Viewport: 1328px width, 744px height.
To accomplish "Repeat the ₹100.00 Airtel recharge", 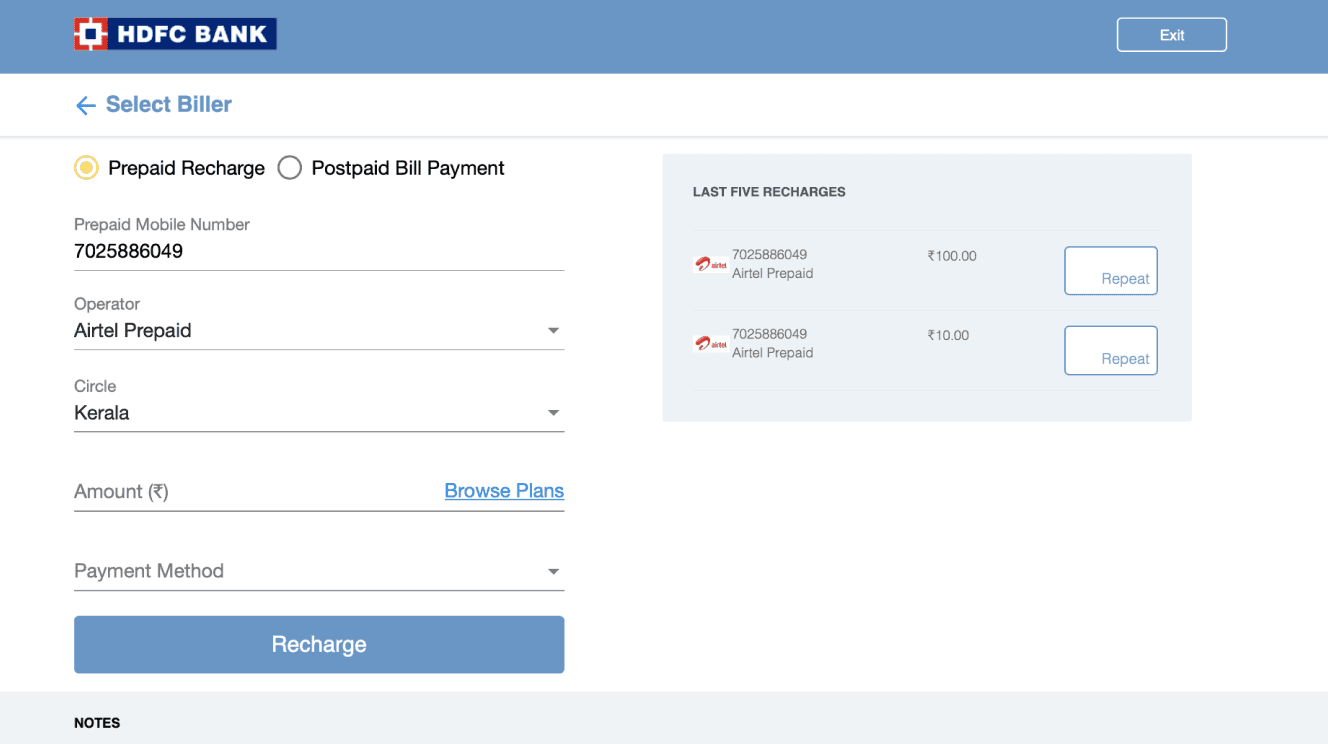I will (x=1111, y=271).
